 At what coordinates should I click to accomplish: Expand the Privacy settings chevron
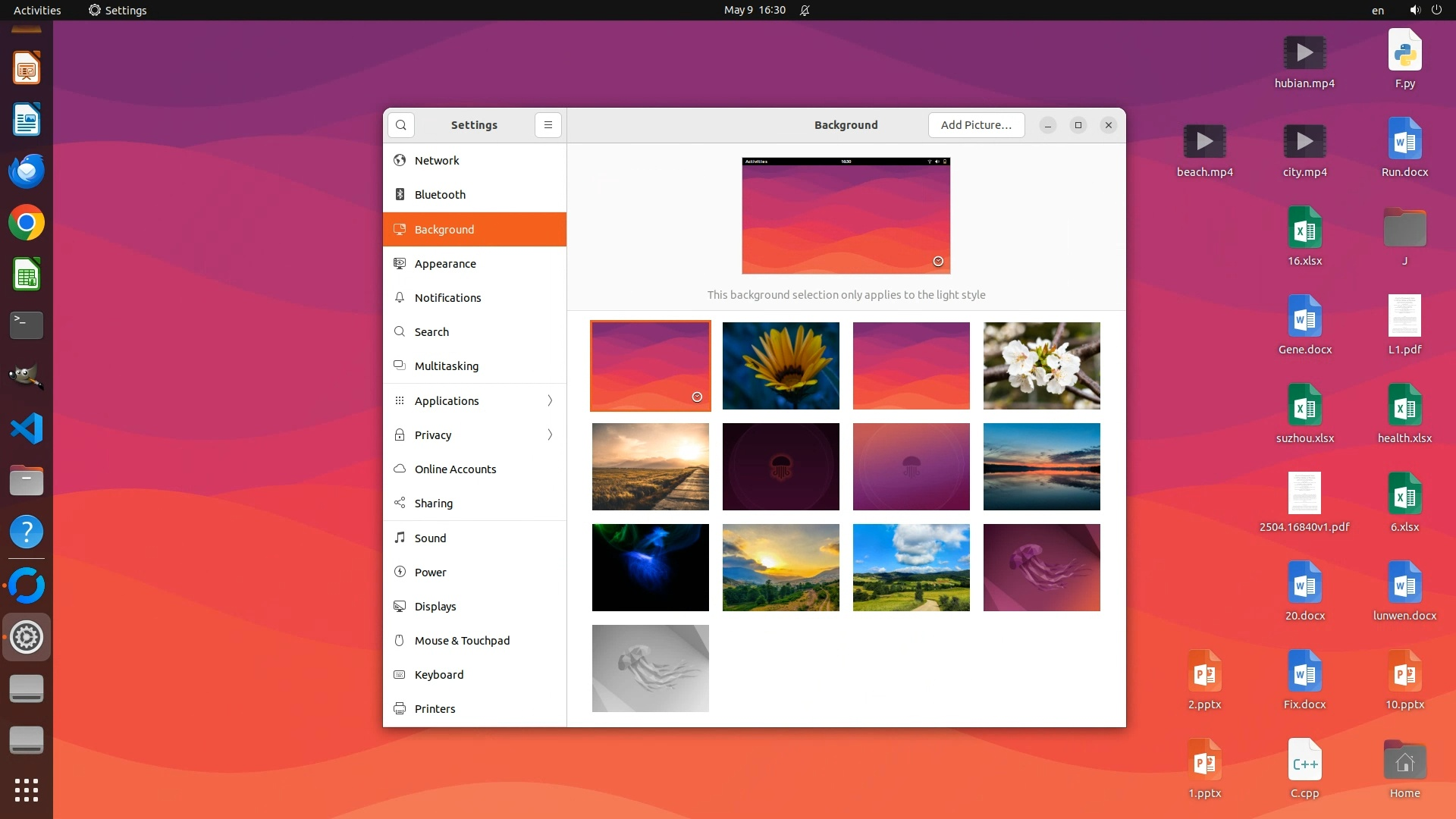click(x=550, y=435)
